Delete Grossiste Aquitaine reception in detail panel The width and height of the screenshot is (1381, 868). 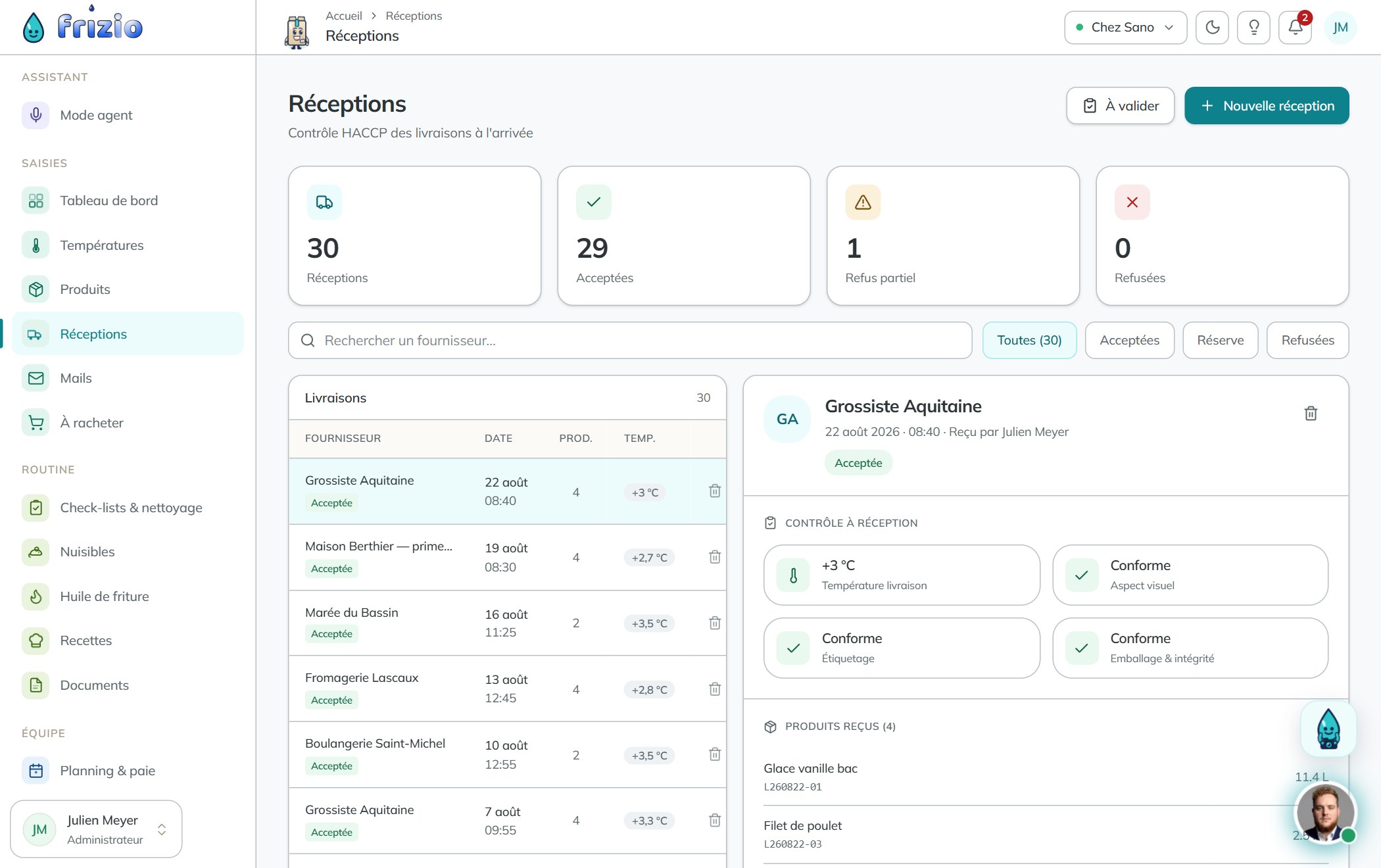coord(1311,414)
